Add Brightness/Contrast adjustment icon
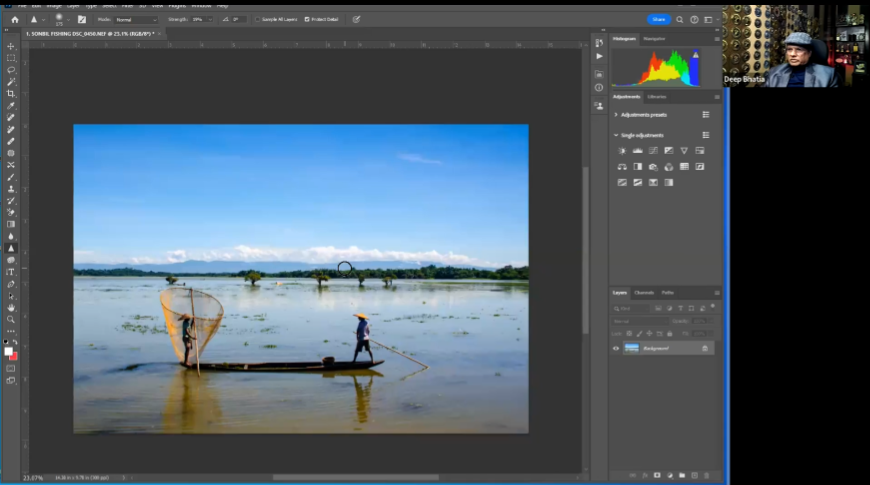The width and height of the screenshot is (870, 485). point(622,150)
